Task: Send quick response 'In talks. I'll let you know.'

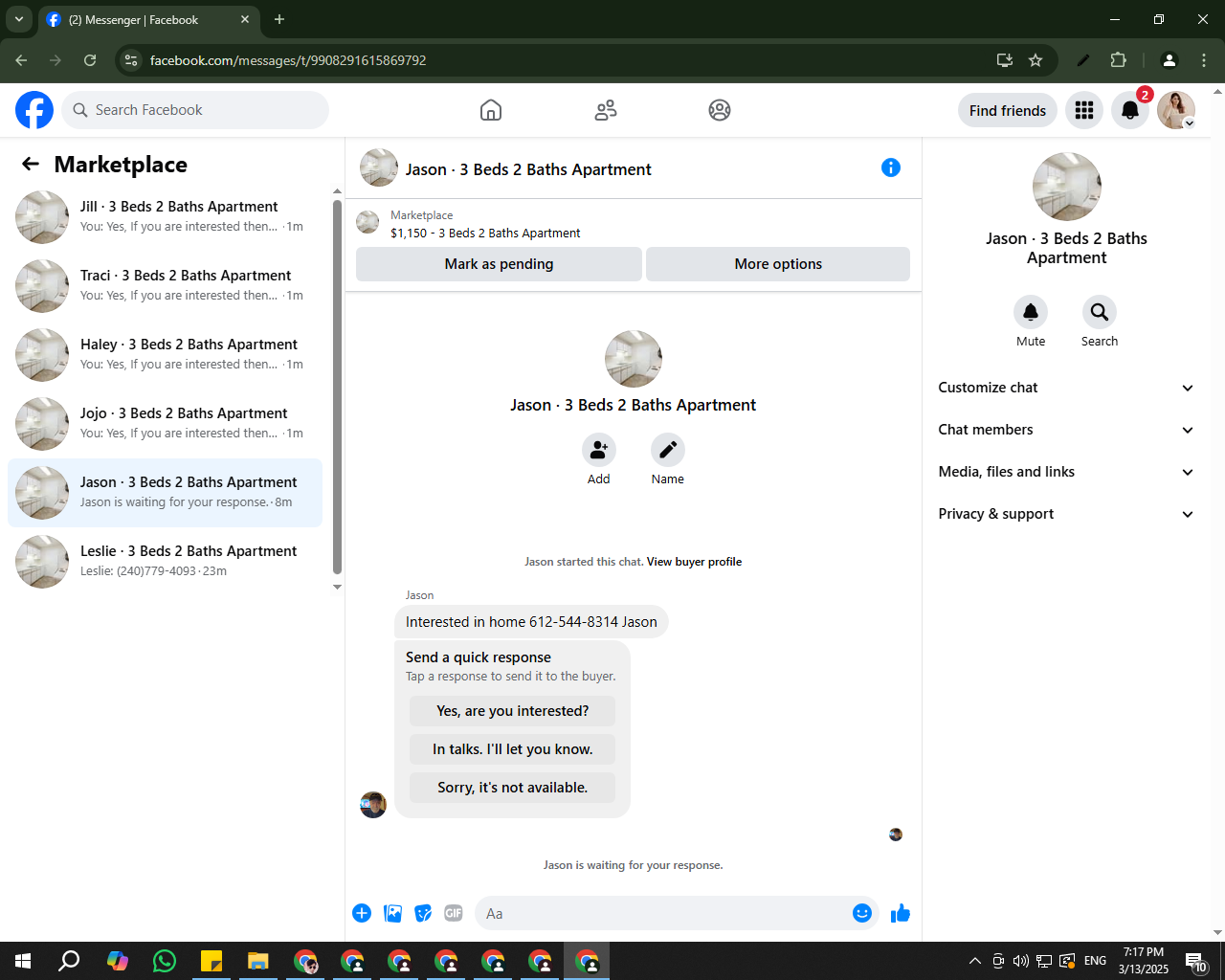Action: point(513,749)
